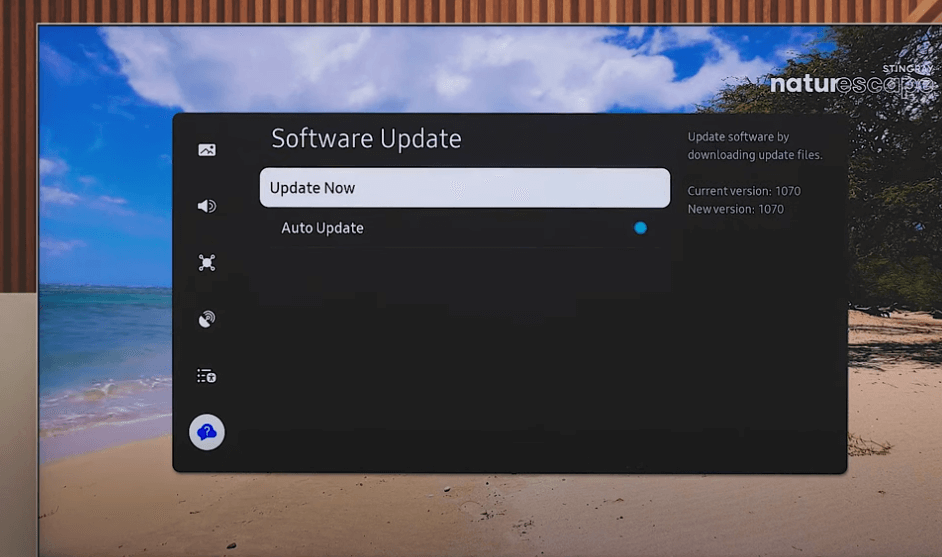
Task: Open the Broadcasting satellite dish icon
Action: click(207, 320)
